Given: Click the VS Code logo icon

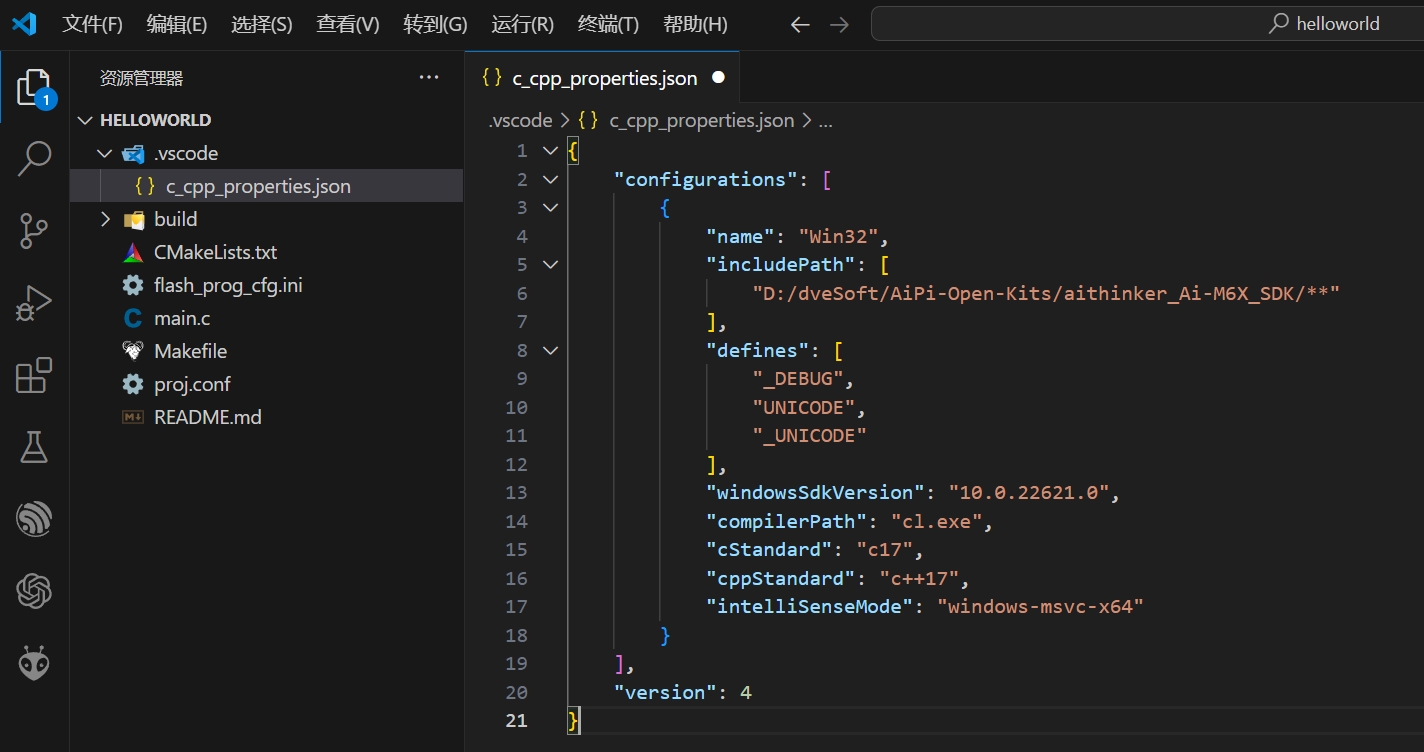Looking at the screenshot, I should (x=24, y=24).
